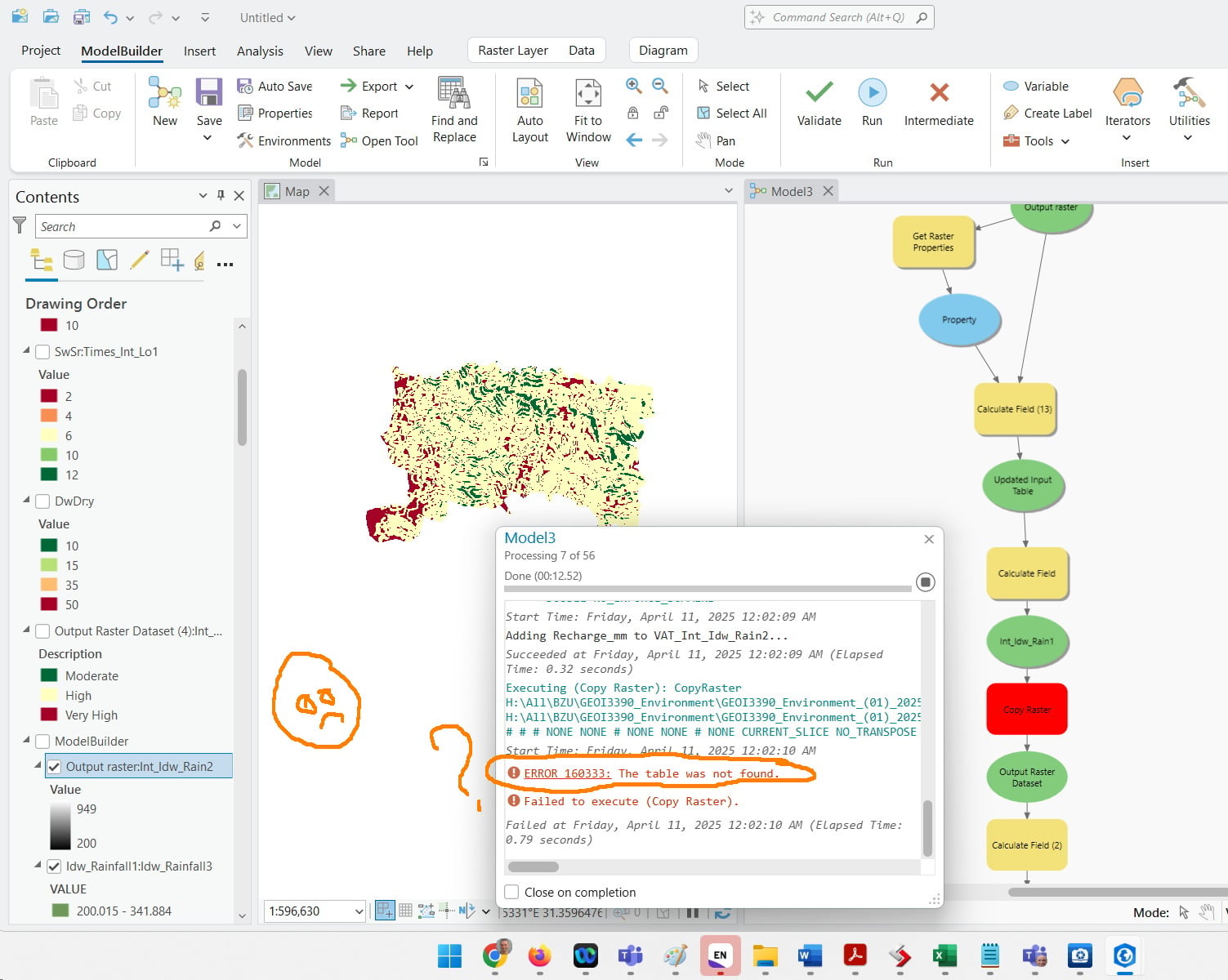The width and height of the screenshot is (1228, 980).
Task: Open Excel from the taskbar
Action: pos(944,955)
